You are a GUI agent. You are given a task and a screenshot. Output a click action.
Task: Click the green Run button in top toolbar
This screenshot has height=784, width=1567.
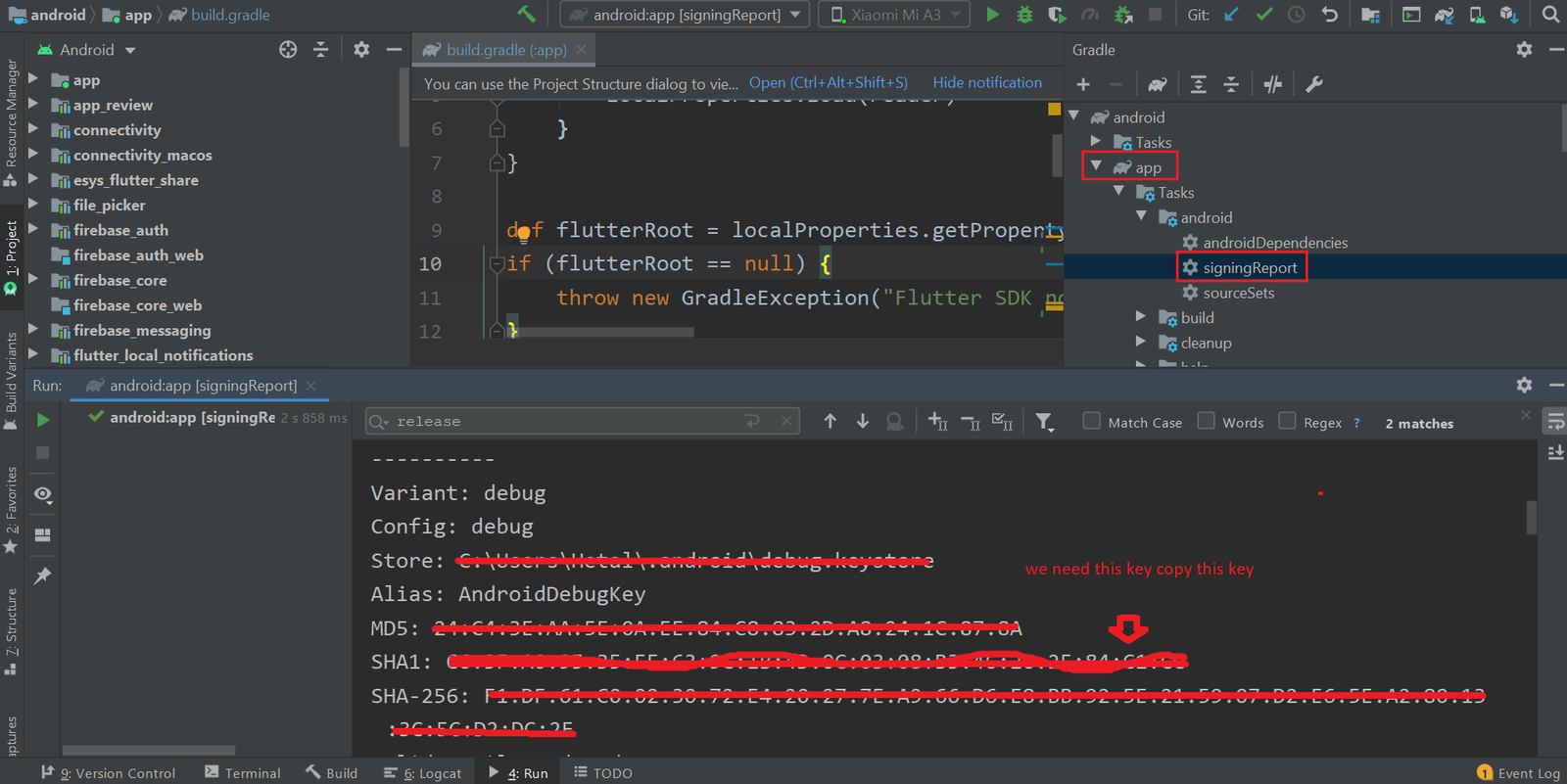pyautogui.click(x=992, y=15)
